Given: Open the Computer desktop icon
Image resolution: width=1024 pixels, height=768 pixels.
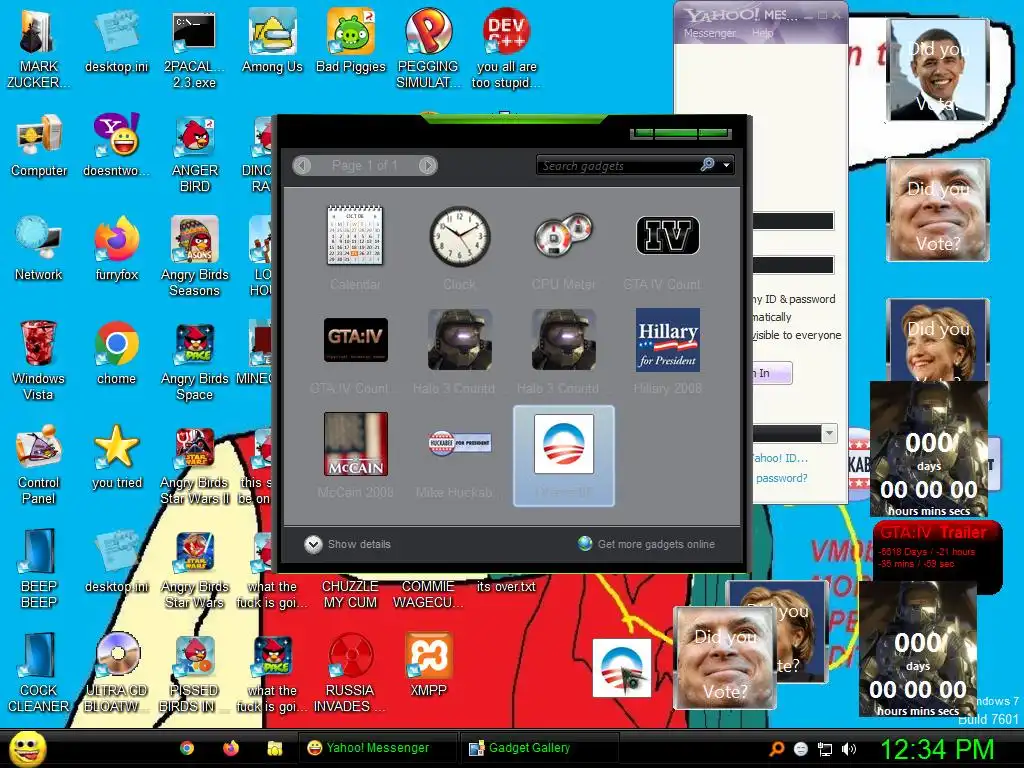Looking at the screenshot, I should (39, 146).
